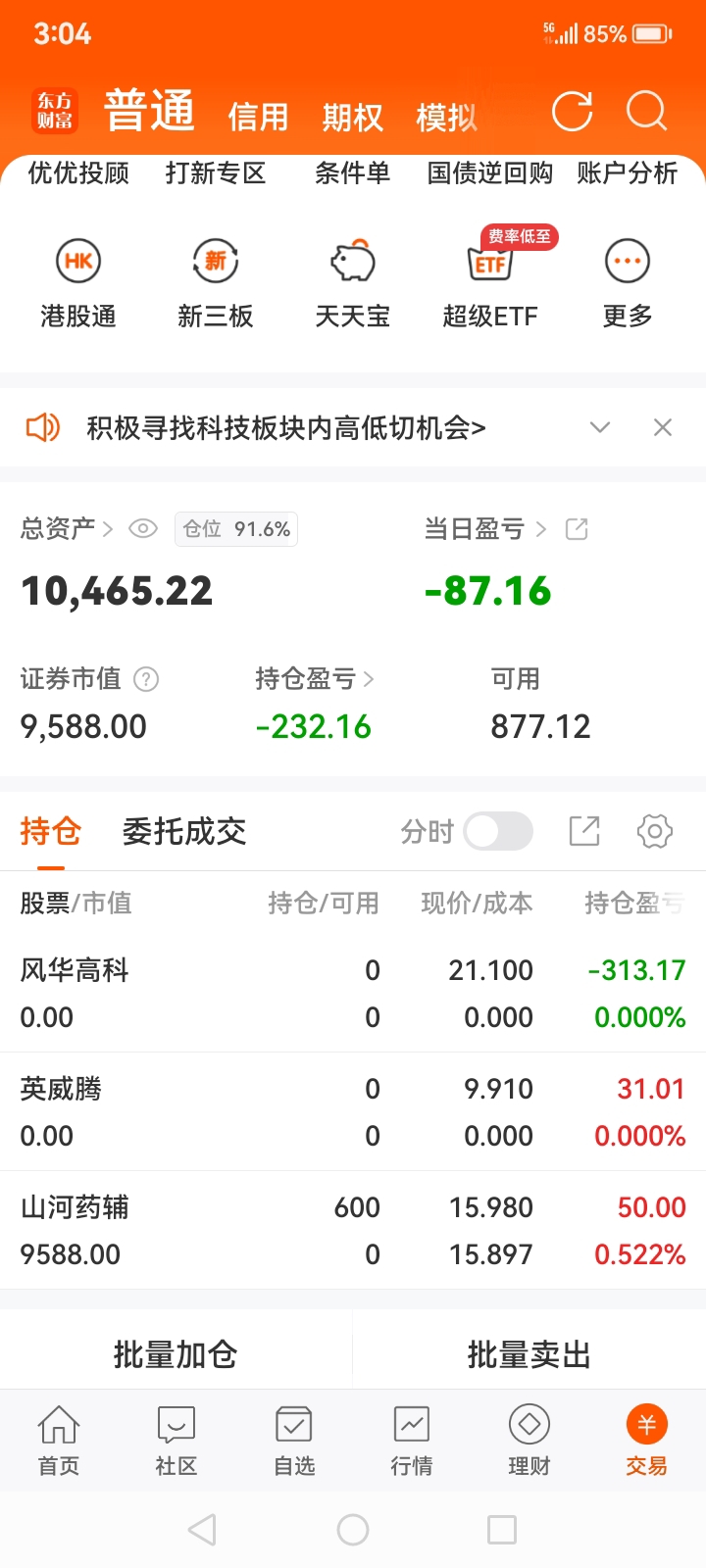The height and width of the screenshot is (1568, 706).
Task: Open search with the magnifier icon
Action: tap(646, 112)
